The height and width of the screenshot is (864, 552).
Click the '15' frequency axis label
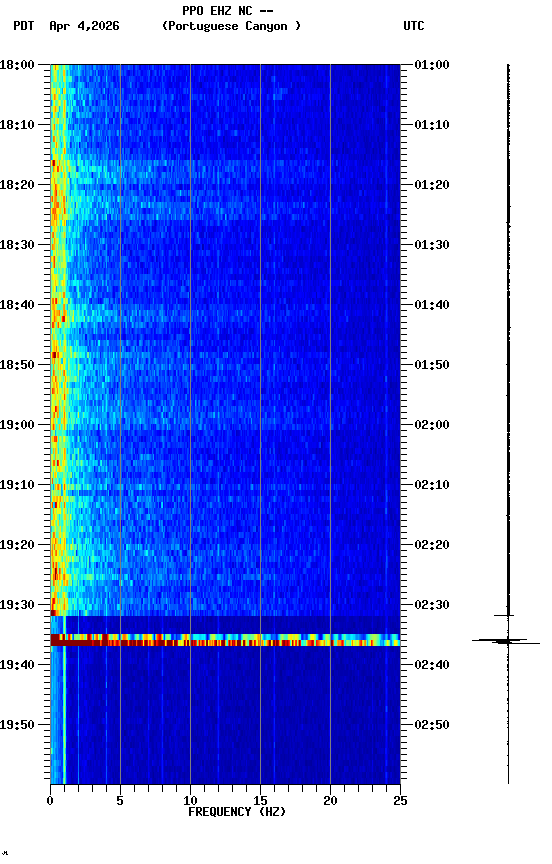[x=260, y=801]
